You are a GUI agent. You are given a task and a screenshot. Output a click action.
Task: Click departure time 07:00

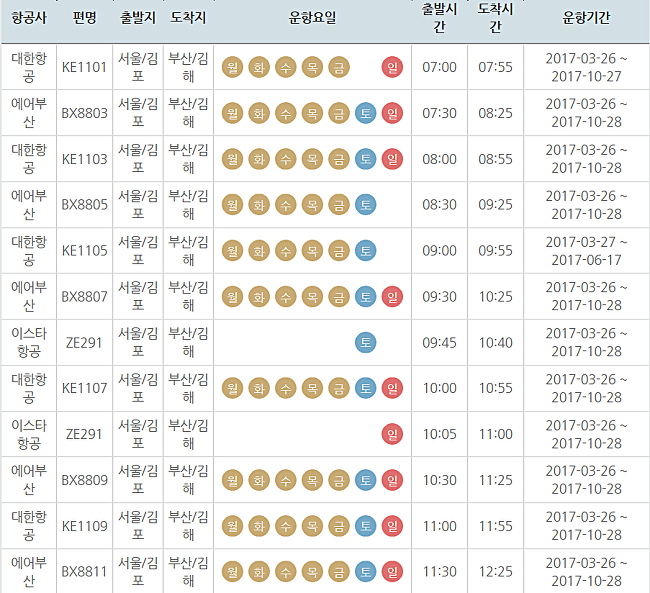[x=439, y=67]
